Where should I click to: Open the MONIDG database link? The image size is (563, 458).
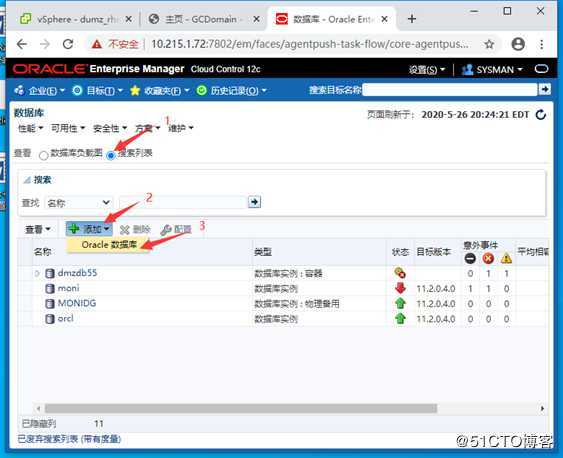tap(77, 303)
